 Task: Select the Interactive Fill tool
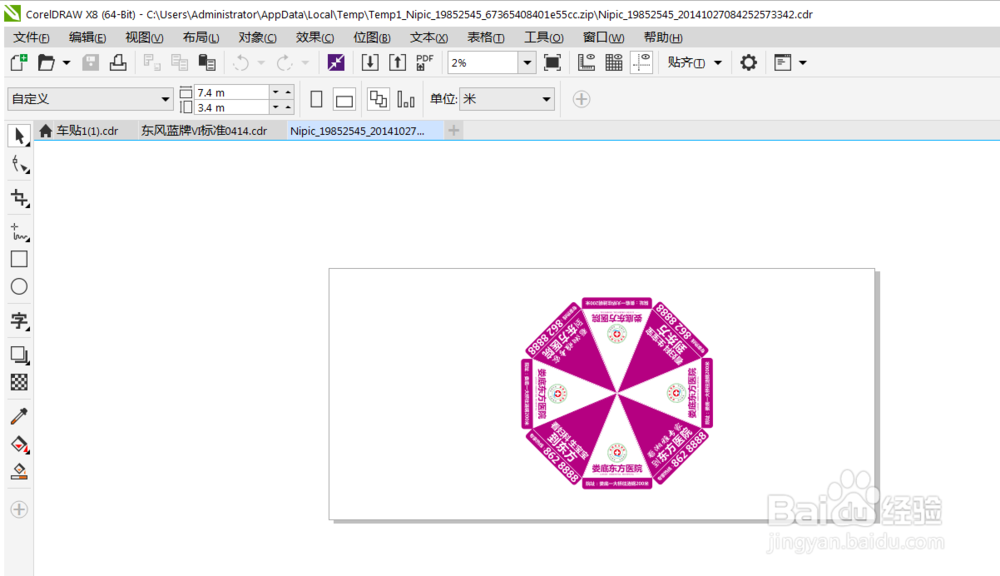[19, 444]
